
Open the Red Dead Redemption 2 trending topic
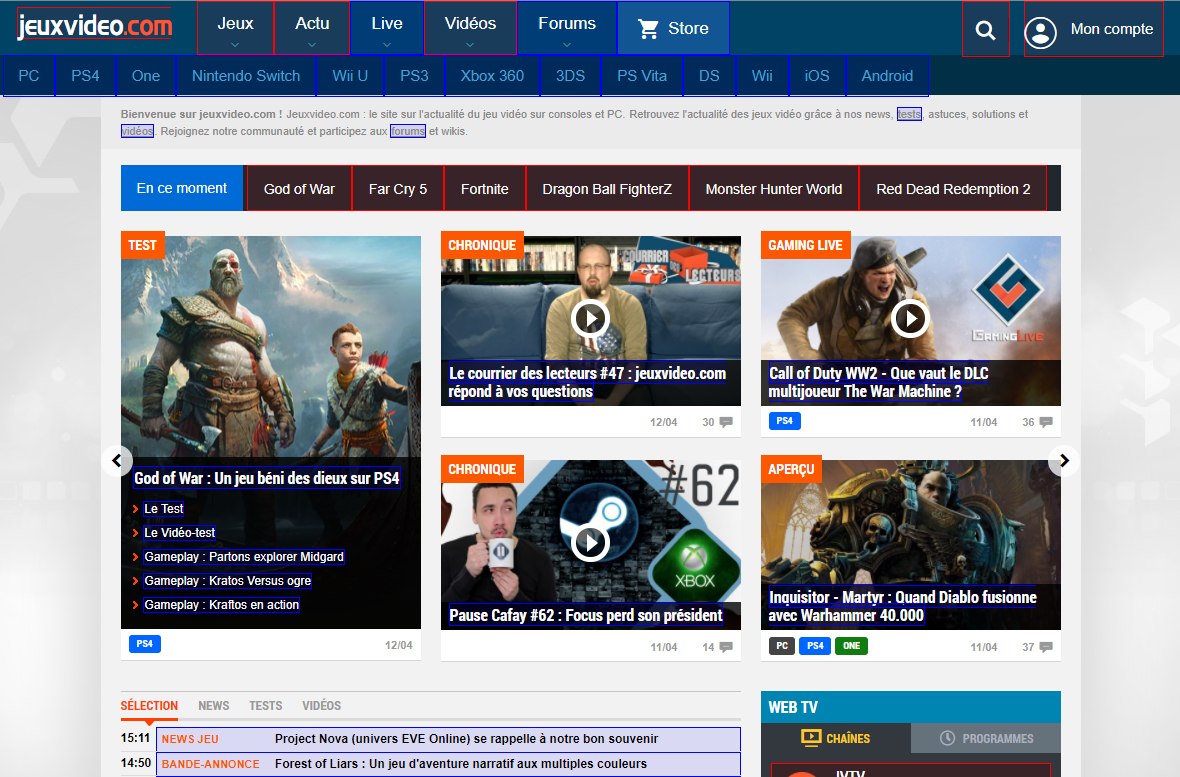pos(953,188)
